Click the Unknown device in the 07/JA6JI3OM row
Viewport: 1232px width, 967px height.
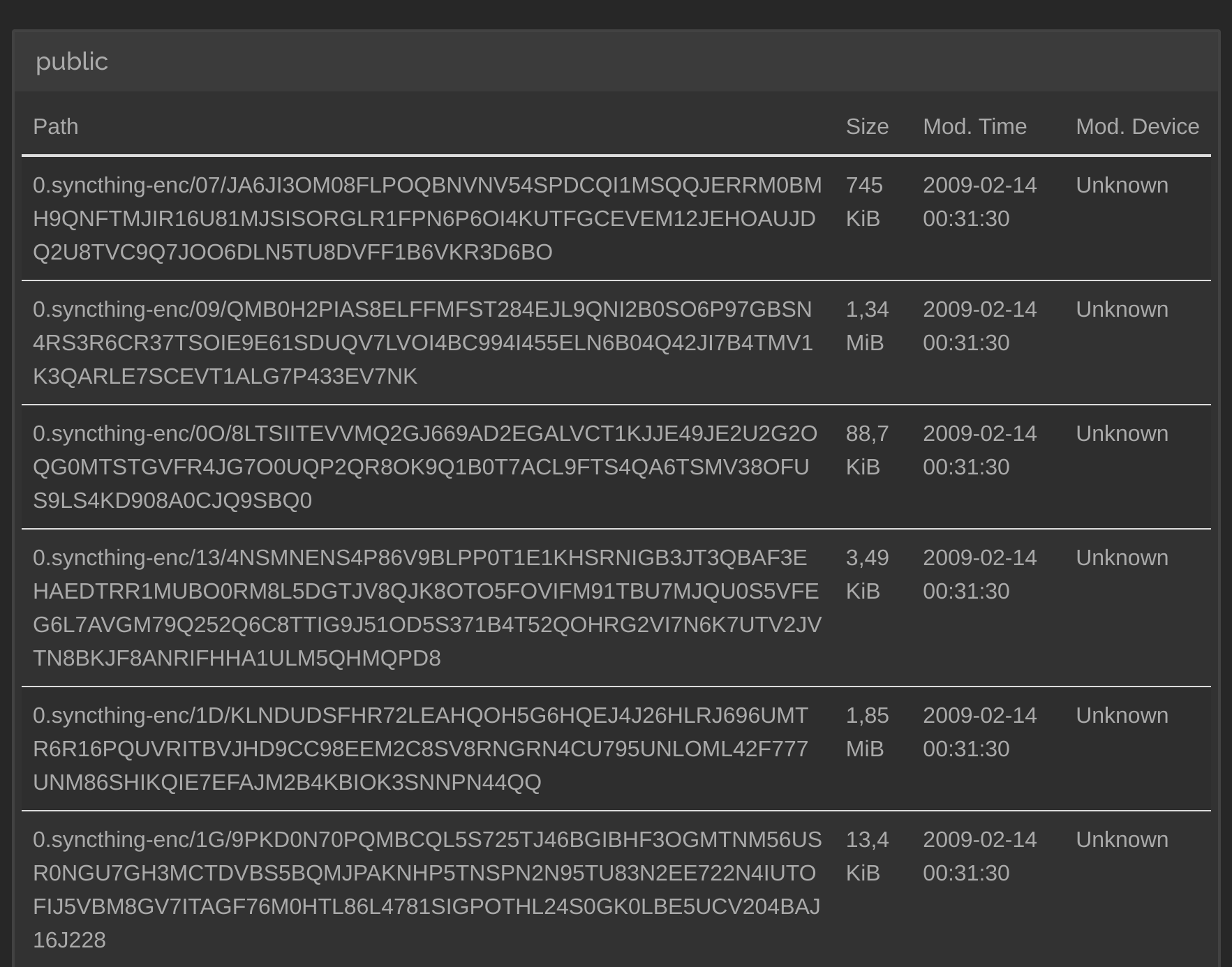point(1122,185)
